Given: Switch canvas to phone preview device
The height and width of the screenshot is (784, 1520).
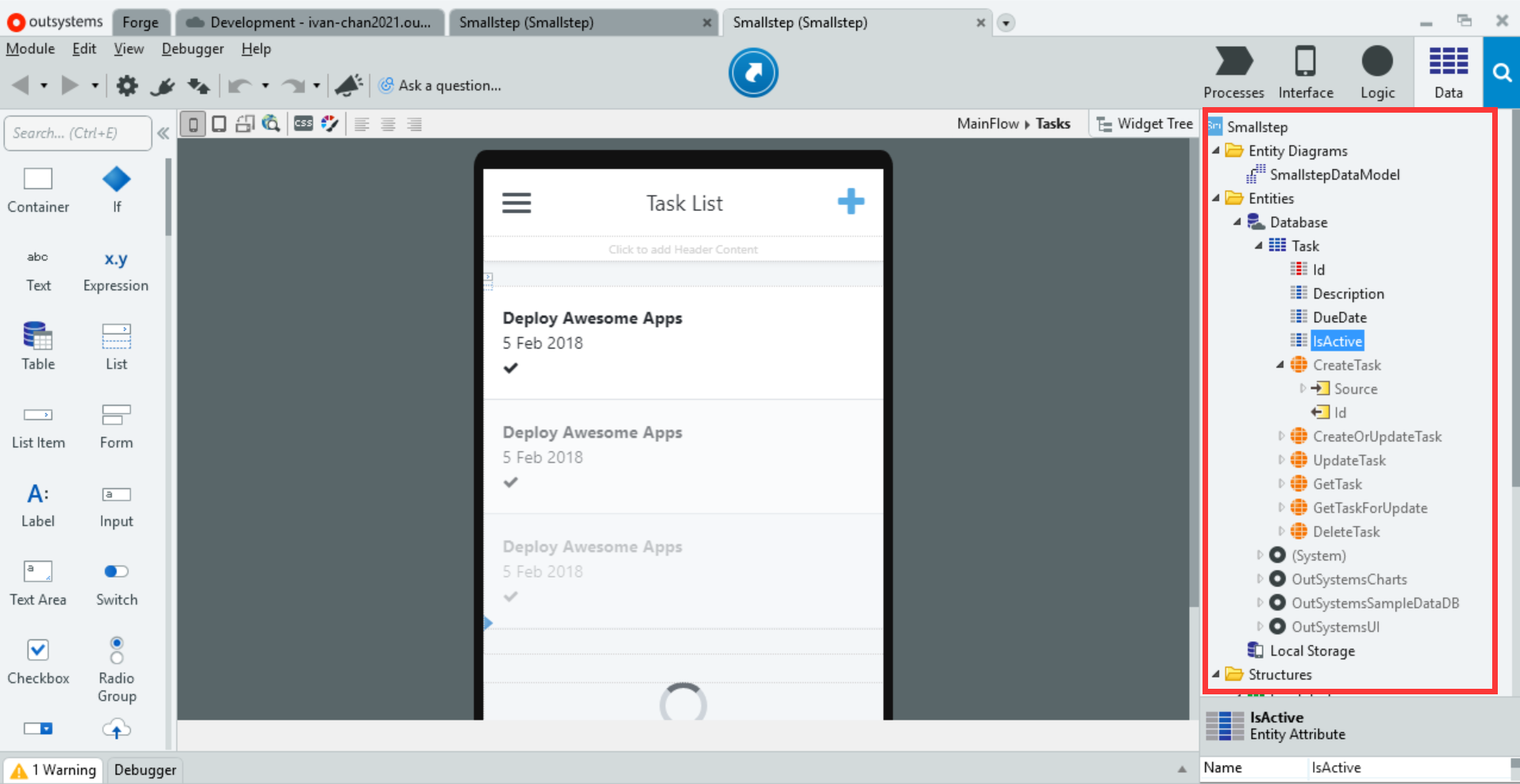Looking at the screenshot, I should click(193, 124).
